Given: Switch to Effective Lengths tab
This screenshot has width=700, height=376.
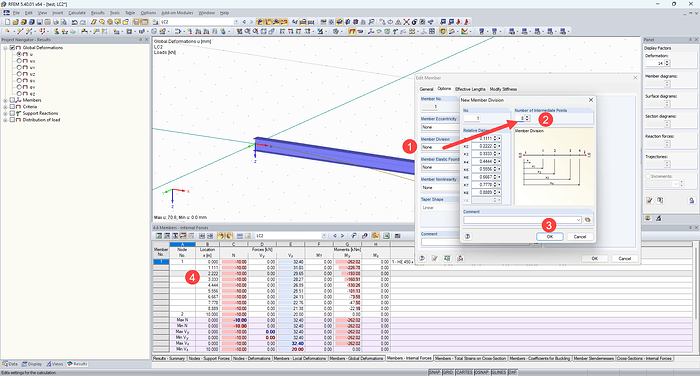Looking at the screenshot, I should coord(470,89).
